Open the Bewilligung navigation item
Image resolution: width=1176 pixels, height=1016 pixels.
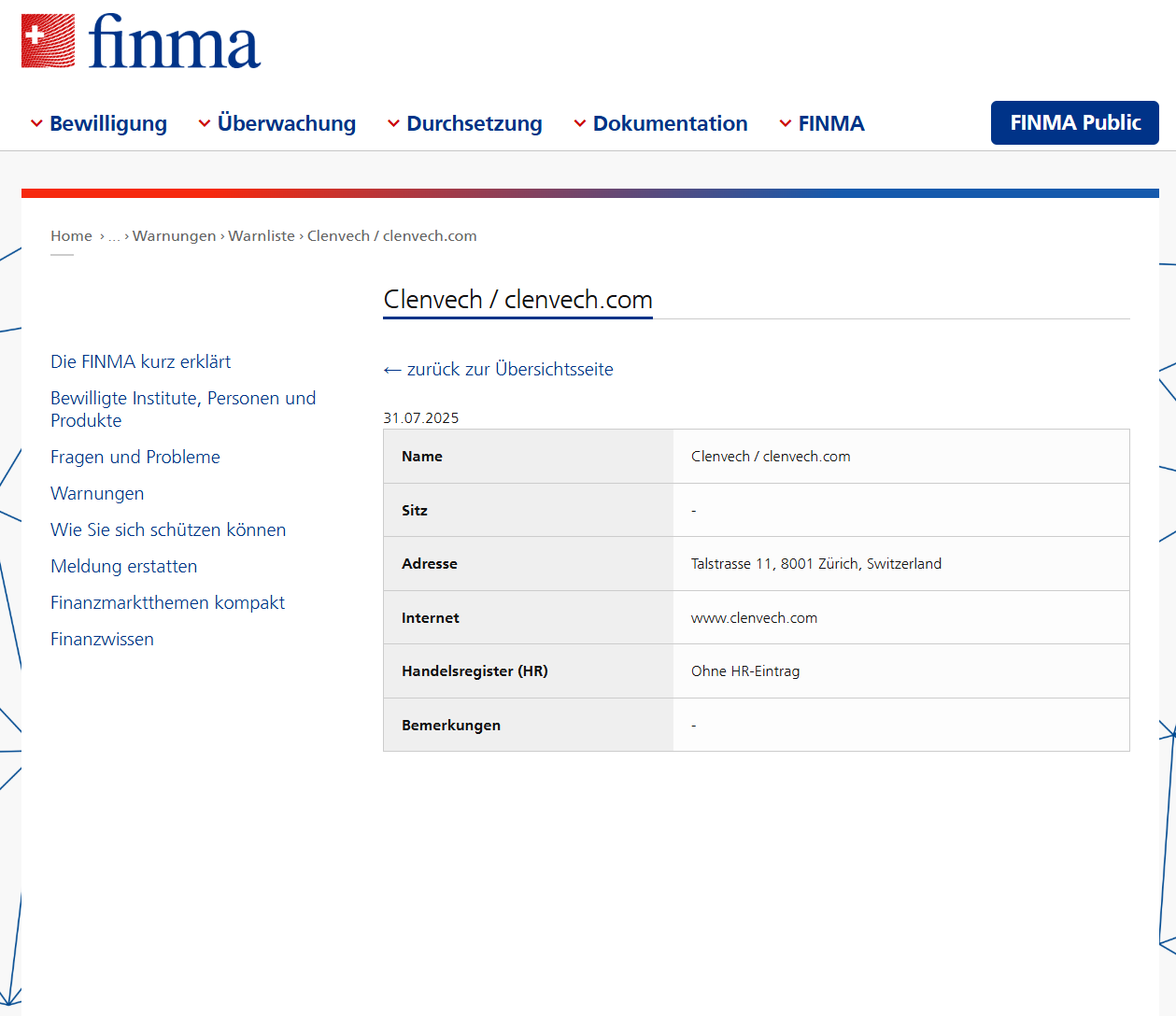pyautogui.click(x=108, y=123)
